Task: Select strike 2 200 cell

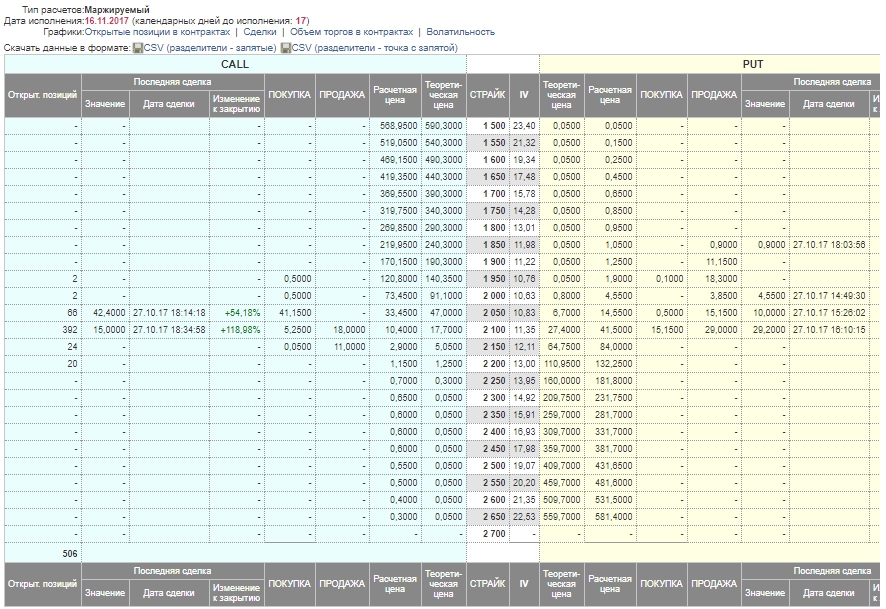Action: (488, 363)
